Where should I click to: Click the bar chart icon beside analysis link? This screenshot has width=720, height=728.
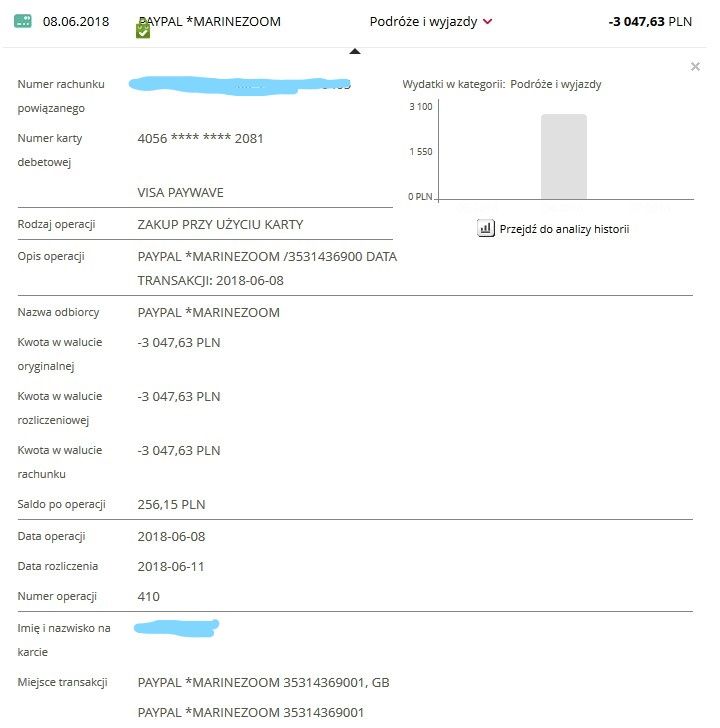click(486, 229)
